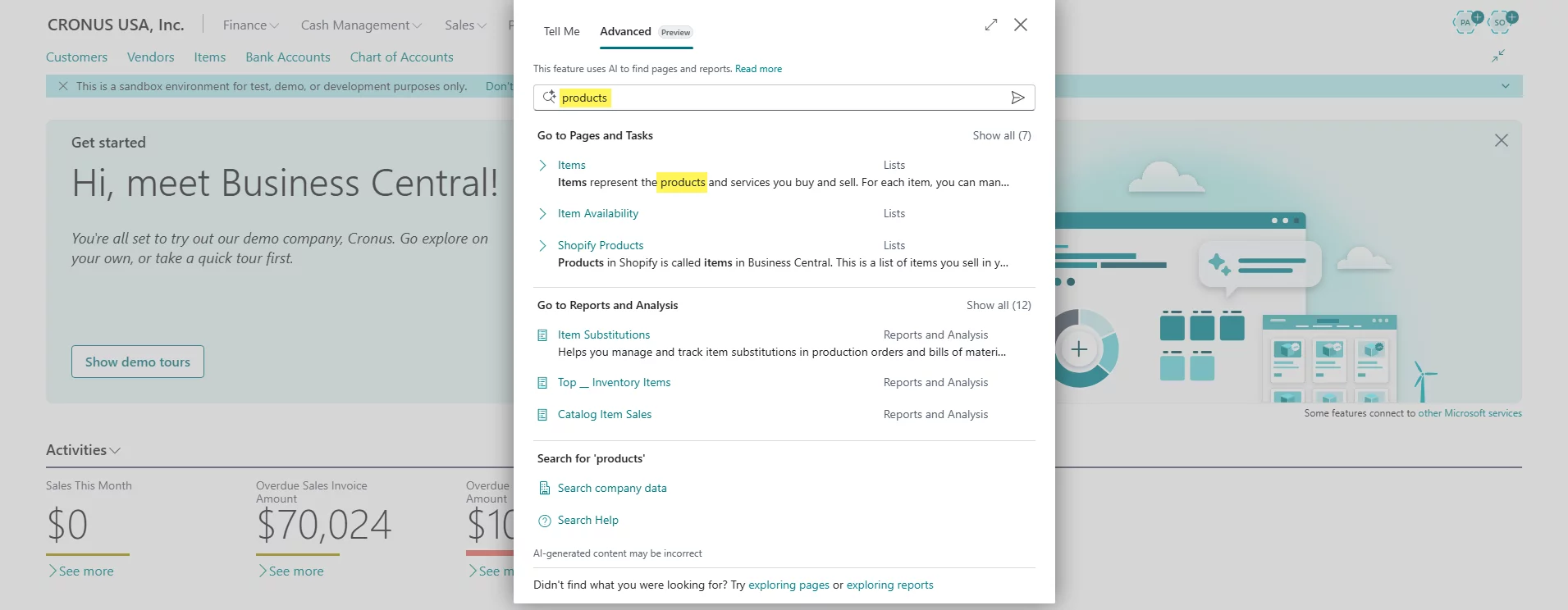The width and height of the screenshot is (1568, 610).
Task: Click the Search Help question mark icon
Action: [x=544, y=521]
